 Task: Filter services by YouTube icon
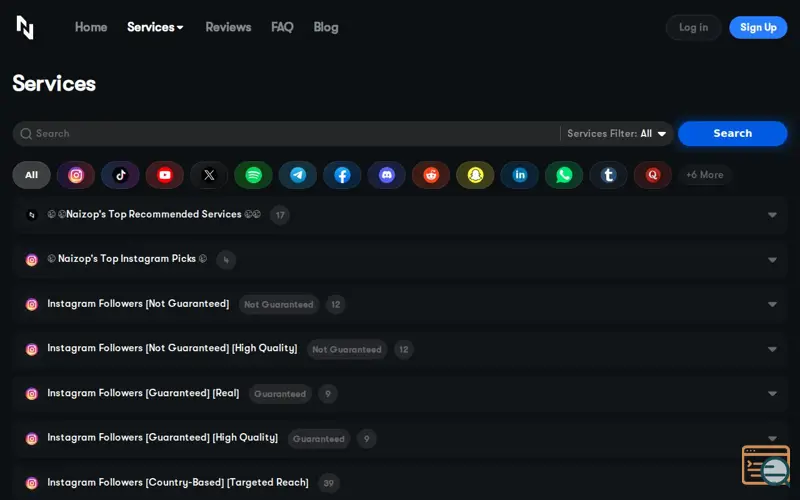165,175
